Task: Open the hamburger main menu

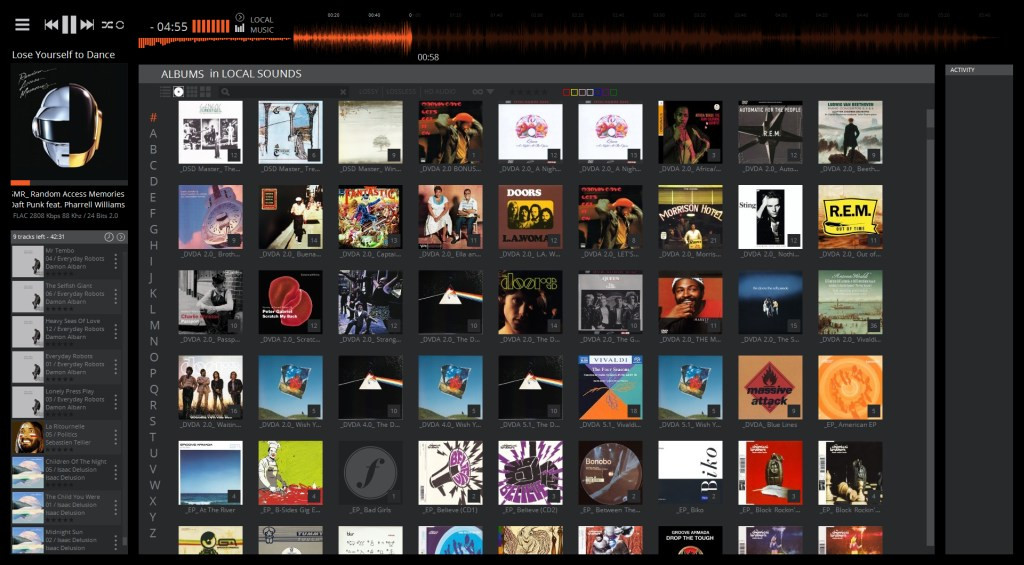Action: (22, 25)
